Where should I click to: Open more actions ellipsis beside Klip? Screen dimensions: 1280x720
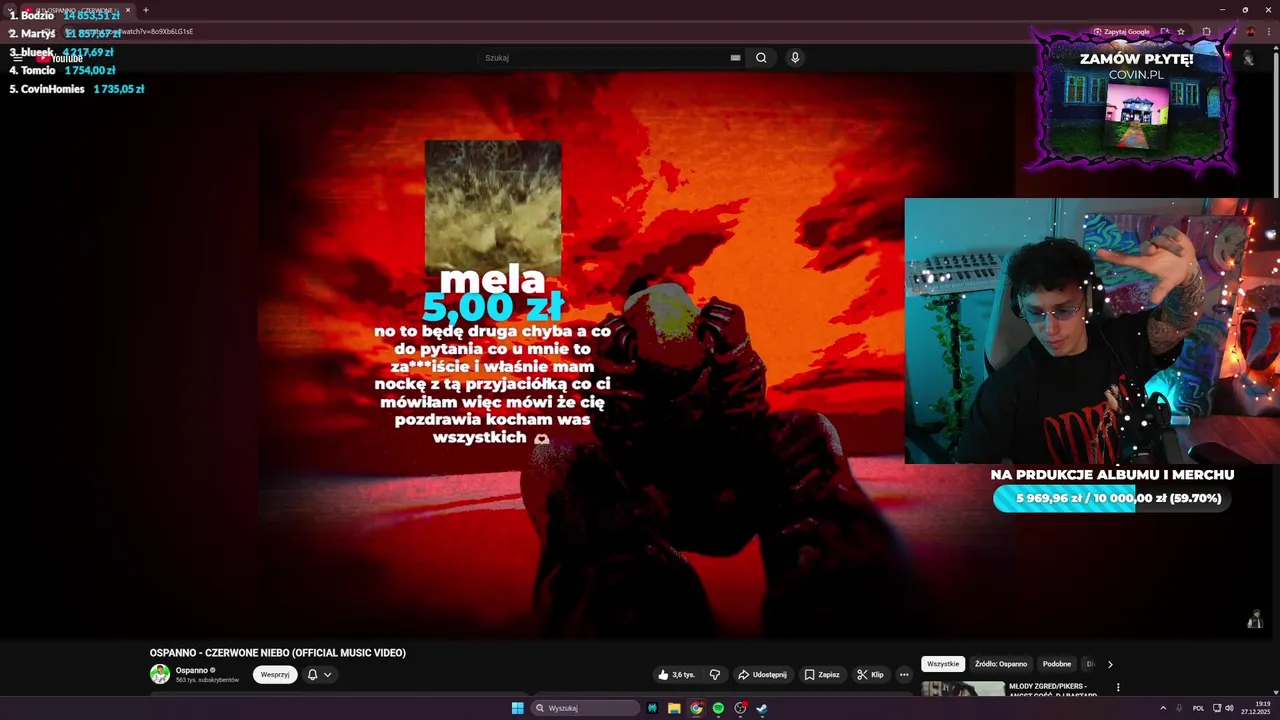pyautogui.click(x=904, y=675)
